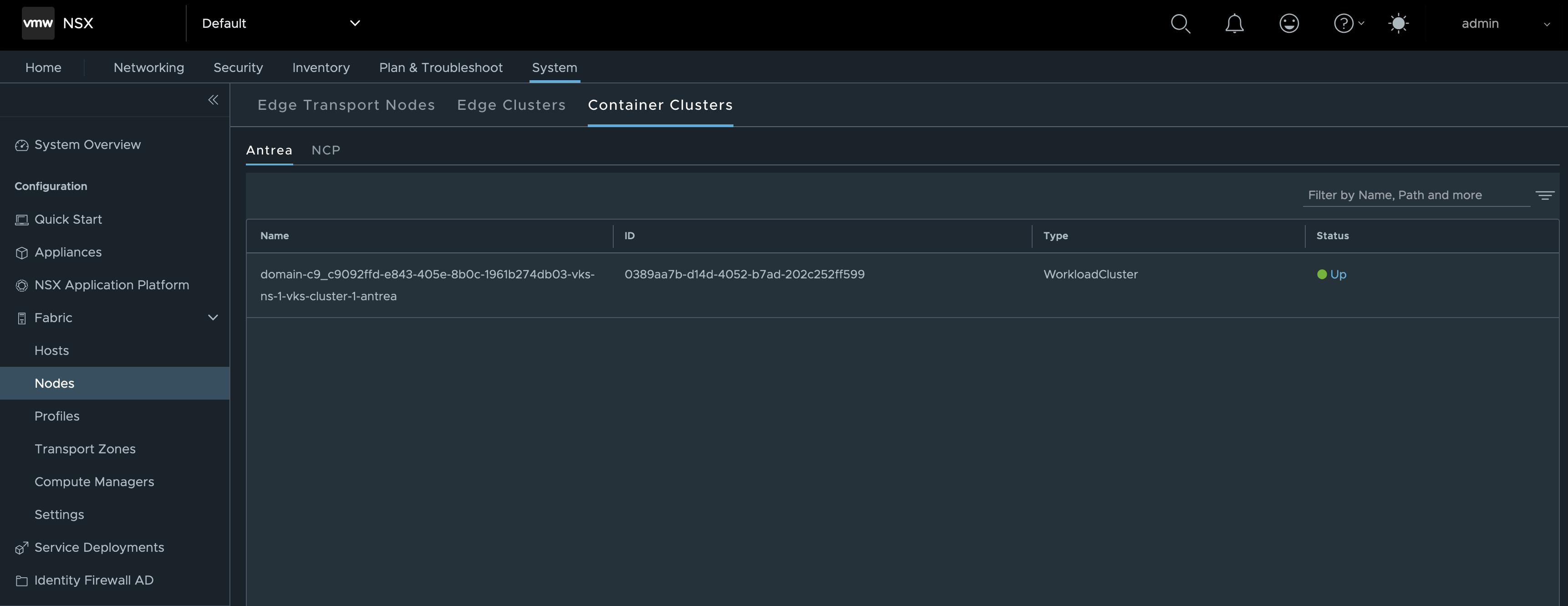
Task: Click the smiley feedback icon
Action: click(1288, 24)
